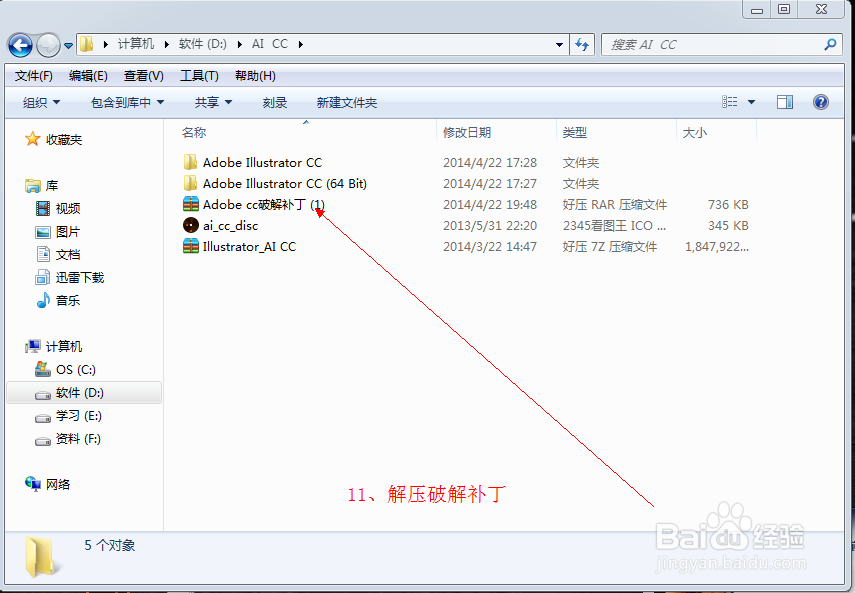Click the 文档 document icon
The image size is (855, 593).
[x=43, y=254]
